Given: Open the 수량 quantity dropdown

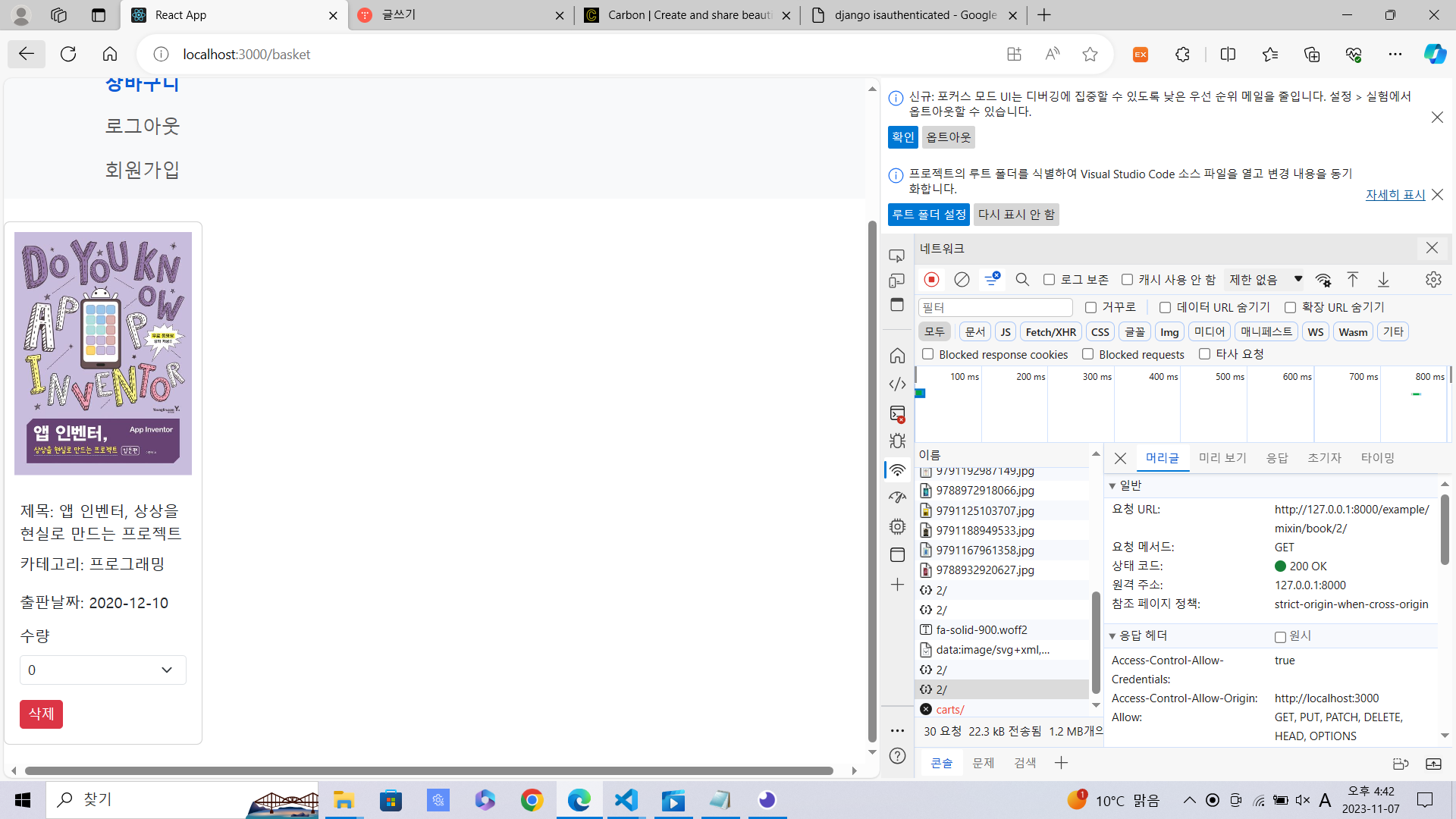Looking at the screenshot, I should tap(102, 670).
